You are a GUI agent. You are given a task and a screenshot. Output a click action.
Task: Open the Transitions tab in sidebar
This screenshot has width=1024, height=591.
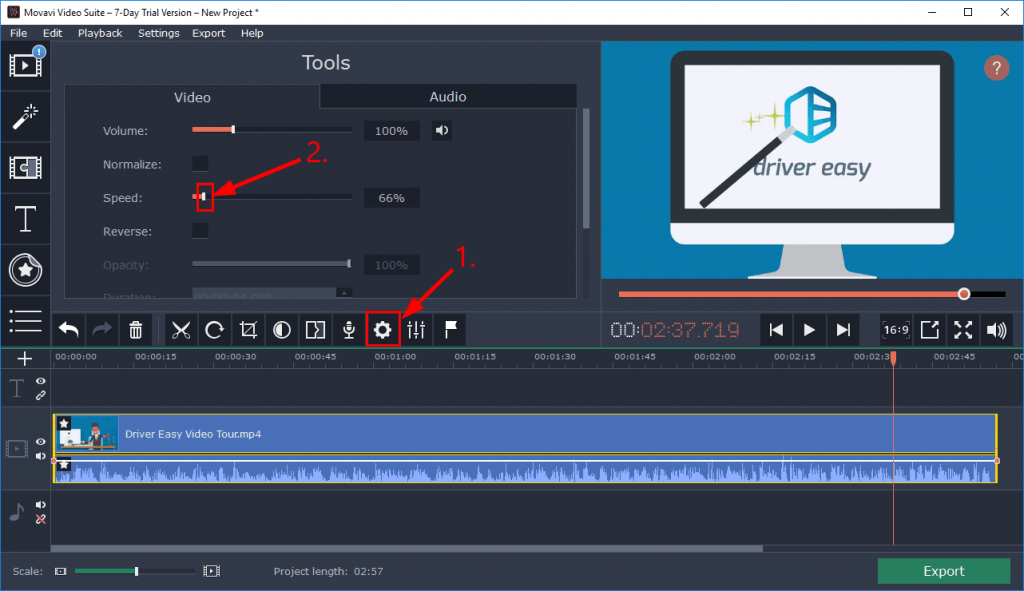(x=25, y=168)
